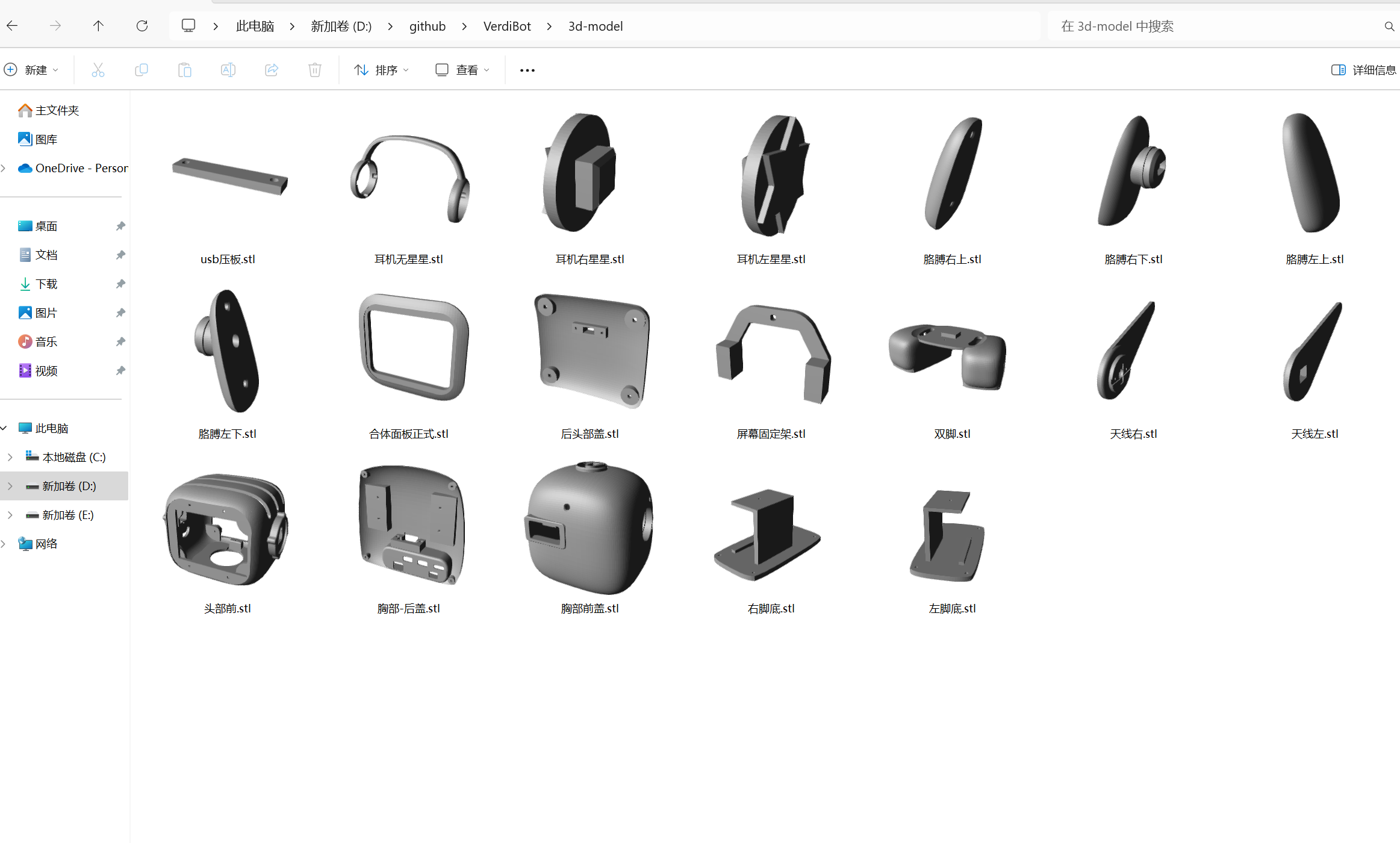Click the Rename icon in toolbar
The width and height of the screenshot is (1400, 843).
click(x=228, y=70)
